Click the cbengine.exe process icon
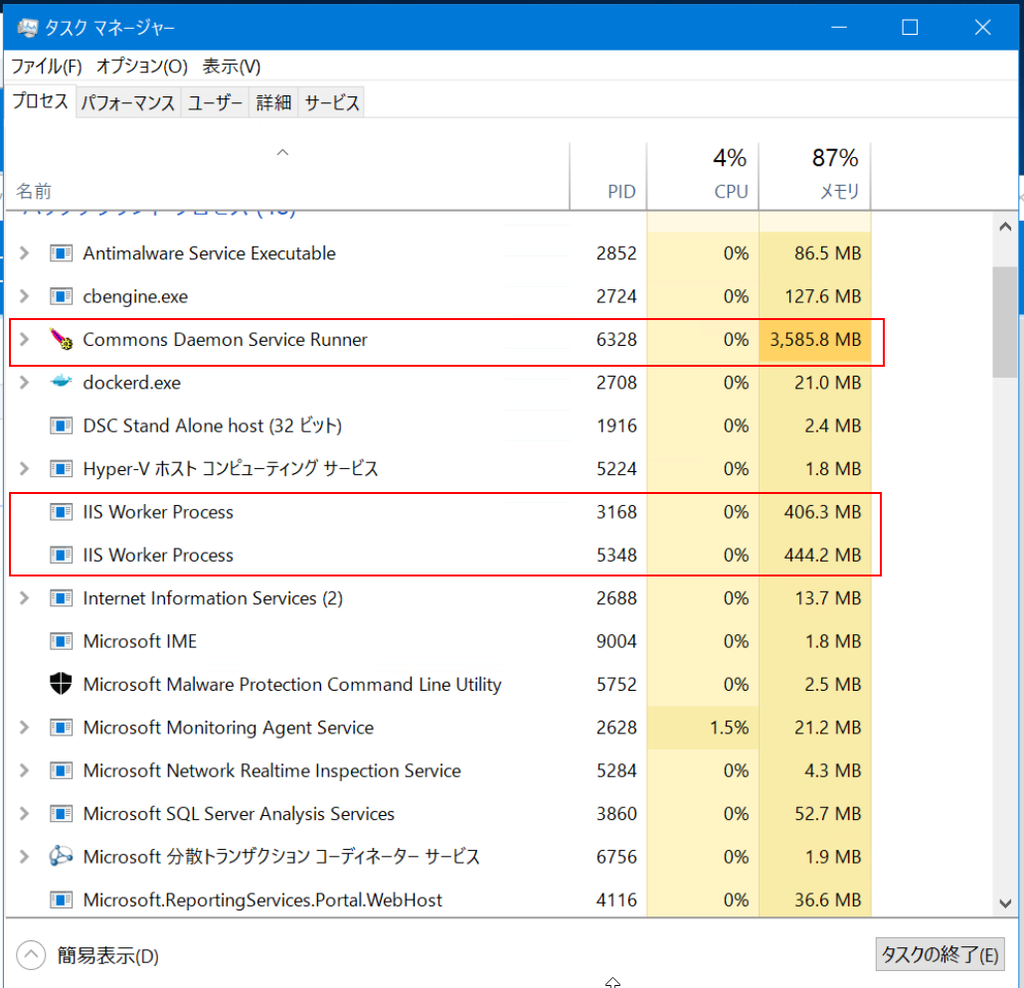The image size is (1024, 988). pos(61,296)
